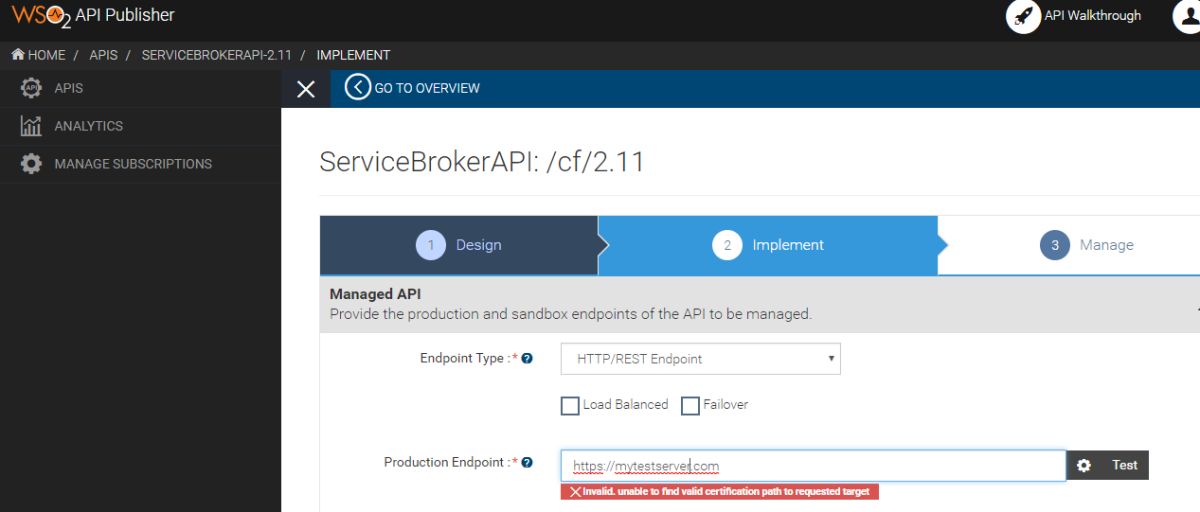
Task: Click the API Walkthrough text link
Action: [1092, 16]
